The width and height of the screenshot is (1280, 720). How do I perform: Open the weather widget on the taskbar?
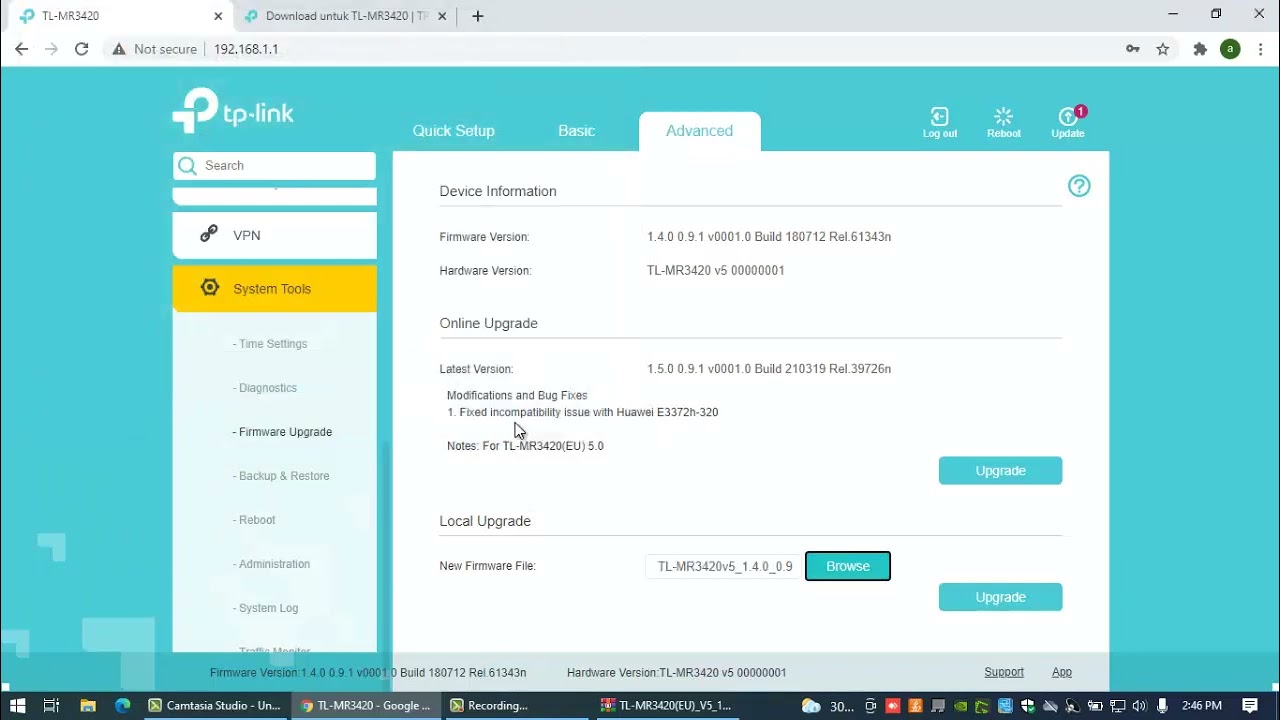pos(828,706)
